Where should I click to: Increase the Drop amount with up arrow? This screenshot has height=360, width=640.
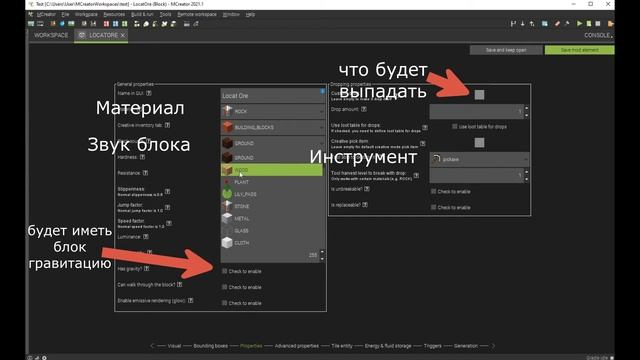527,109
